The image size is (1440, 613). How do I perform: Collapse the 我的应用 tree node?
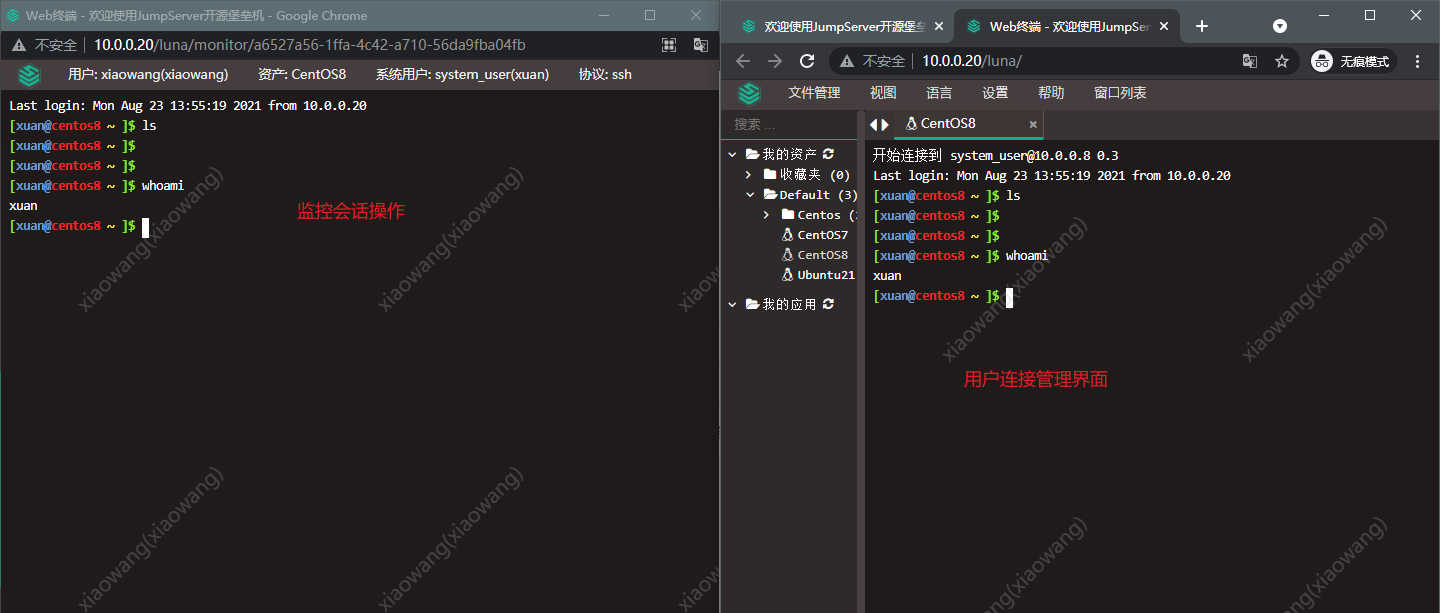pos(732,304)
